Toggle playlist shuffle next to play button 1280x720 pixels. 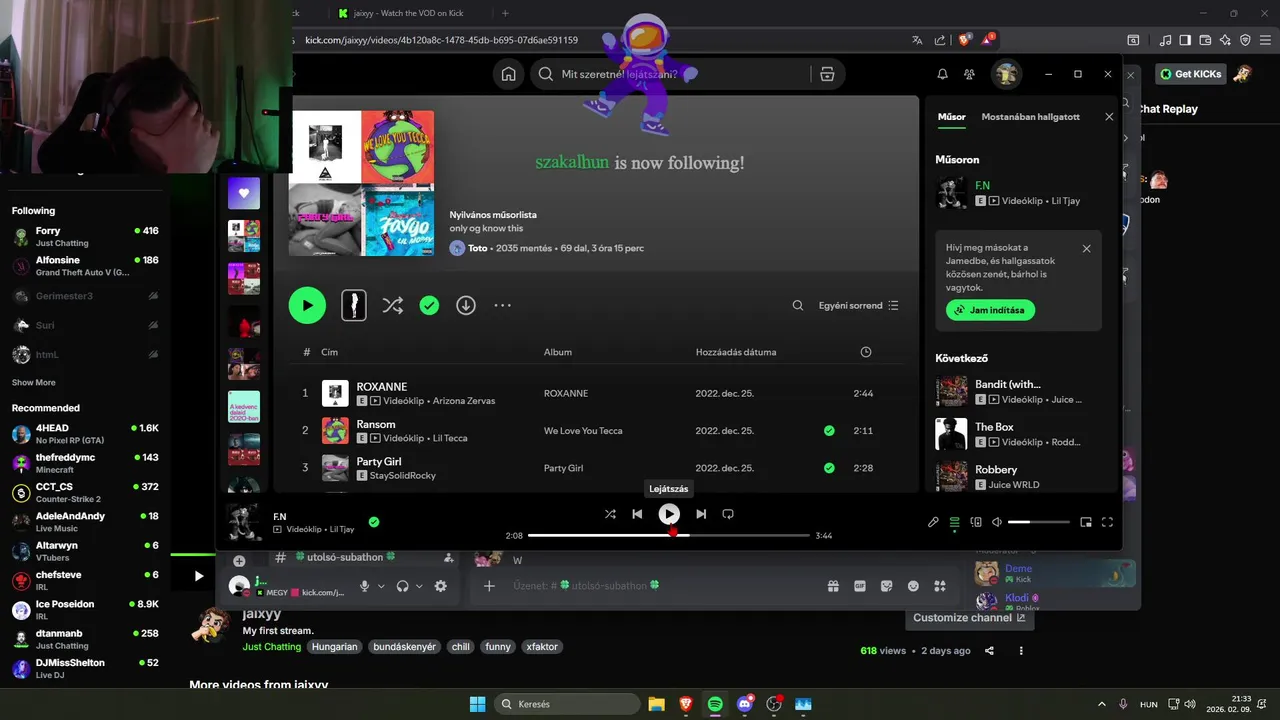coord(392,305)
